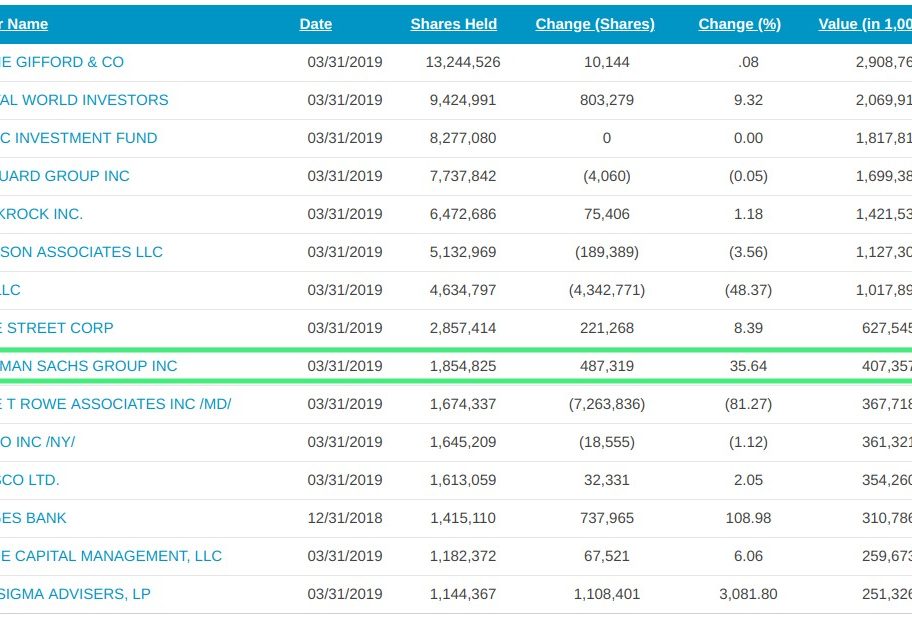Select shares held value 1,613,059
912x617 pixels.
463,480
